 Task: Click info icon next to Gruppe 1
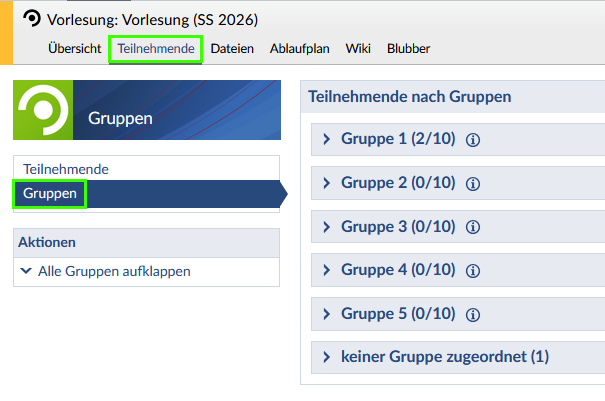474,141
